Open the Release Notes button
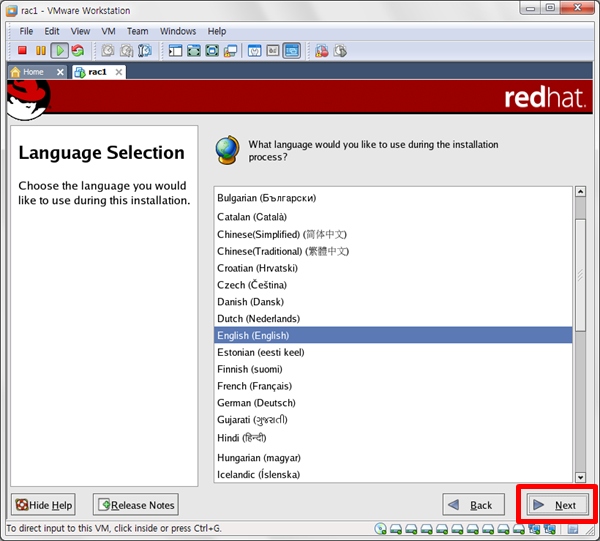Viewport: 600px width, 541px height. (136, 505)
